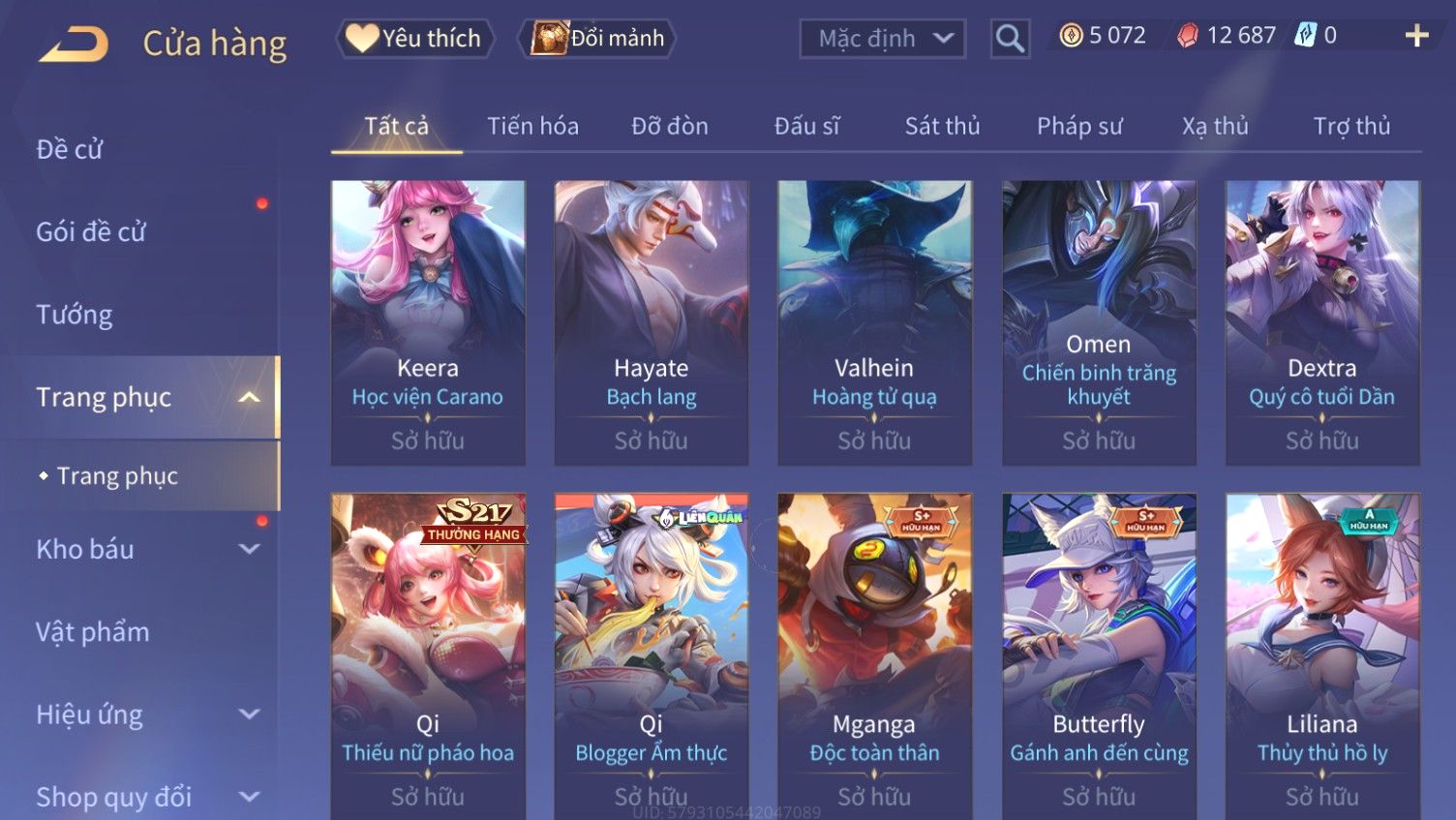Click the blue voucher currency icon
Viewport: 1456px width, 820px height.
(x=1306, y=36)
